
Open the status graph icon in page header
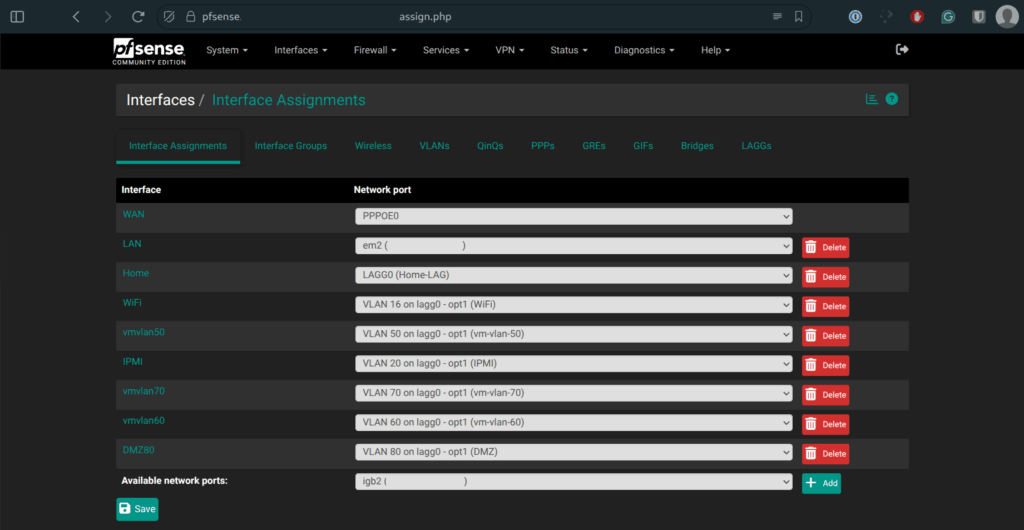[871, 99]
